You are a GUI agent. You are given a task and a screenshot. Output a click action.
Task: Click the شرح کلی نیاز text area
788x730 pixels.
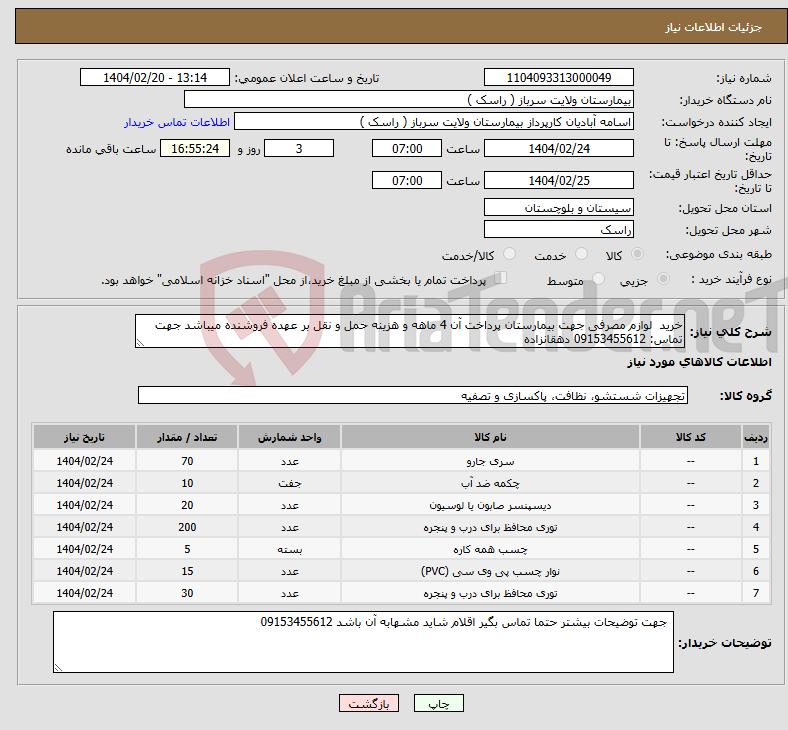click(410, 332)
